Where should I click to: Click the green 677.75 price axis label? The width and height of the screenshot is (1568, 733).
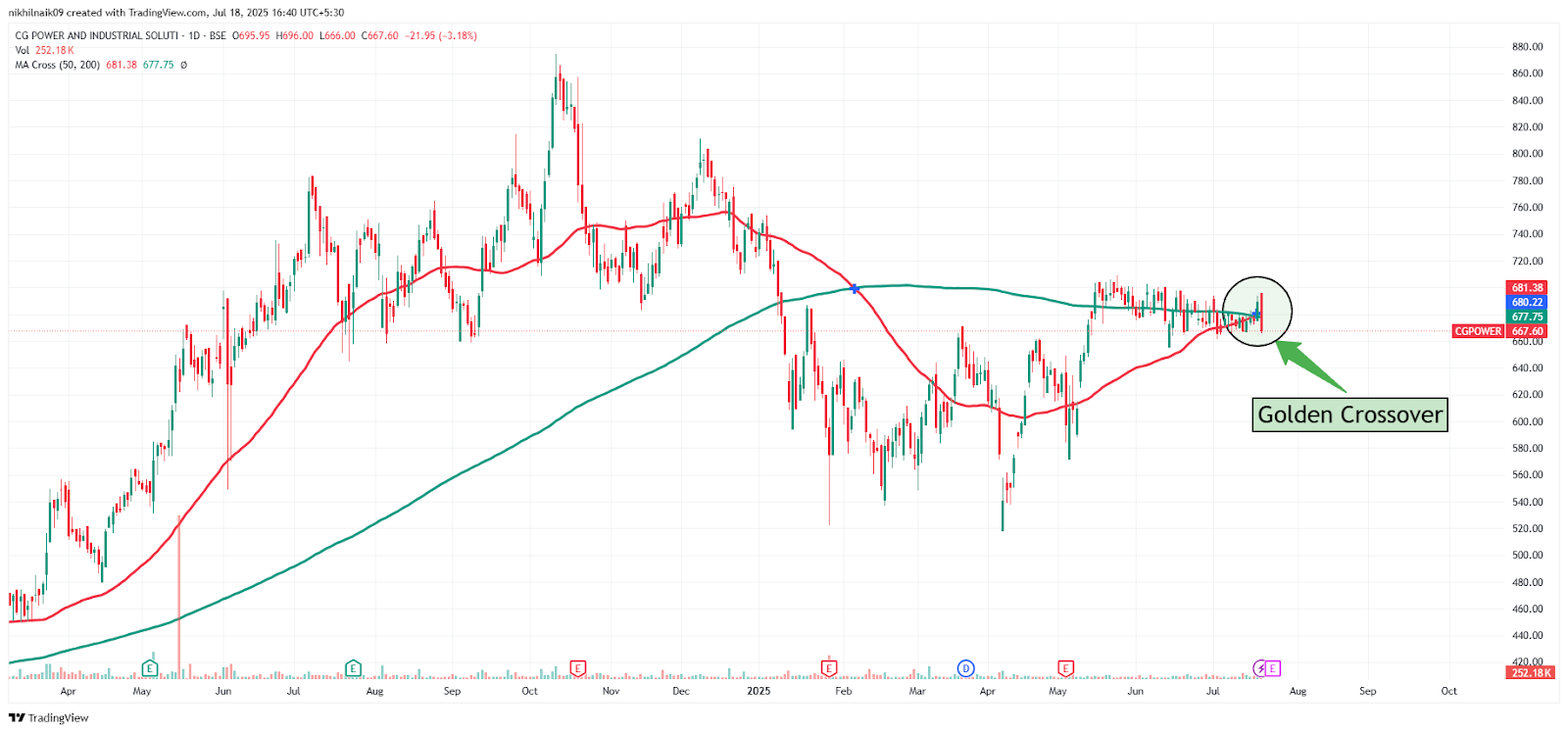1527,317
